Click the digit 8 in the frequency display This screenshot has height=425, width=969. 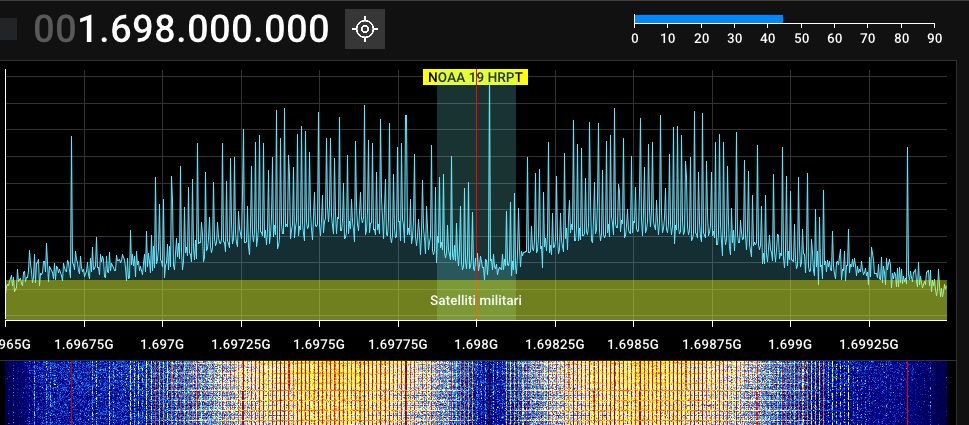171,30
